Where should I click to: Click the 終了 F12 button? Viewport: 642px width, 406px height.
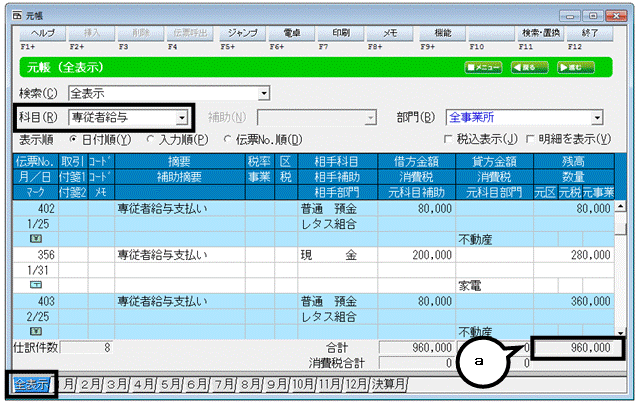pos(590,34)
